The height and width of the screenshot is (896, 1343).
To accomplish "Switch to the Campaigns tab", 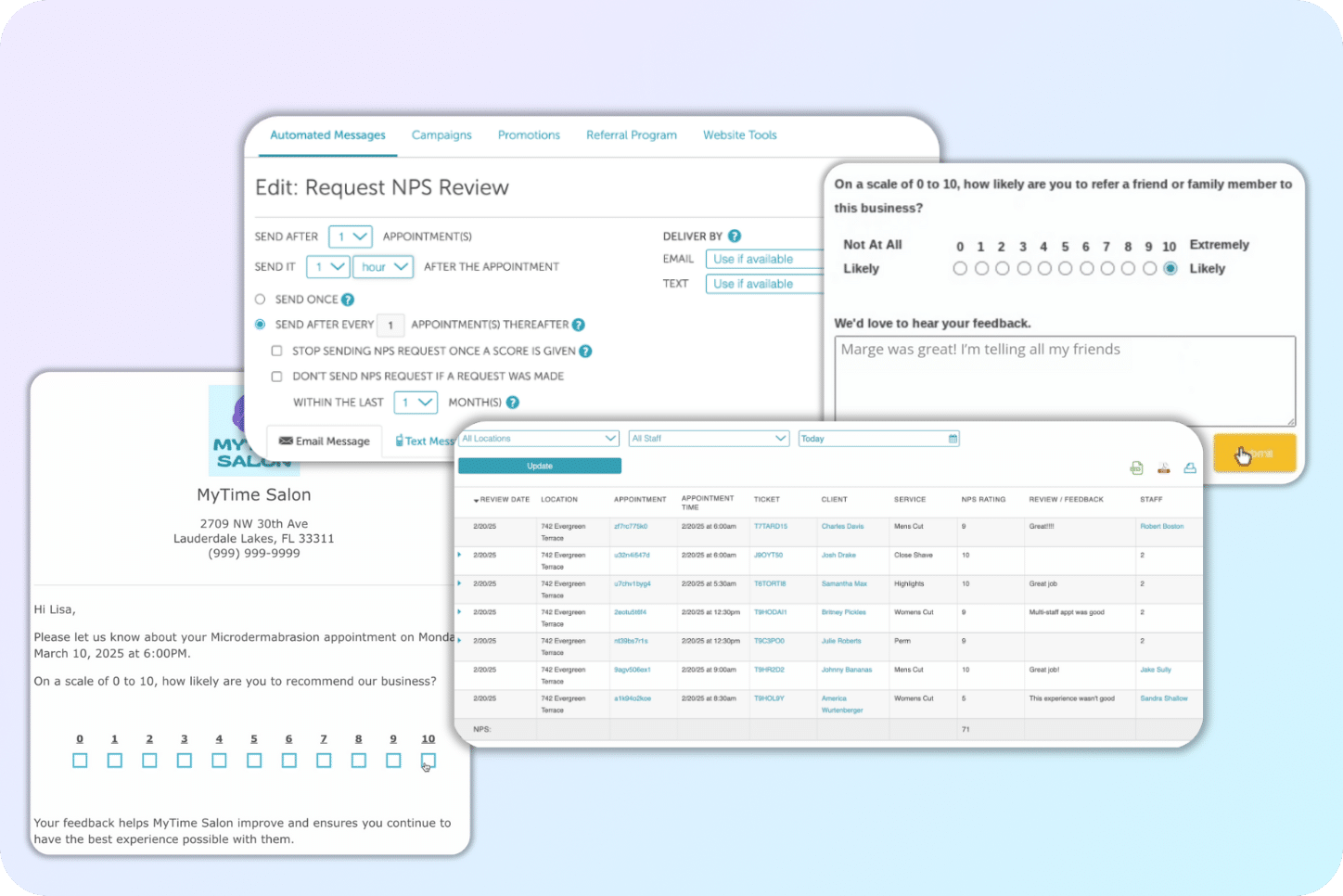I will point(441,135).
